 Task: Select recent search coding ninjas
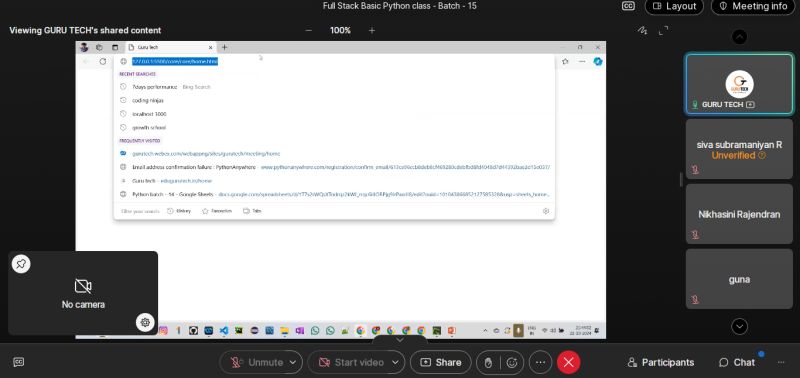[x=334, y=100]
